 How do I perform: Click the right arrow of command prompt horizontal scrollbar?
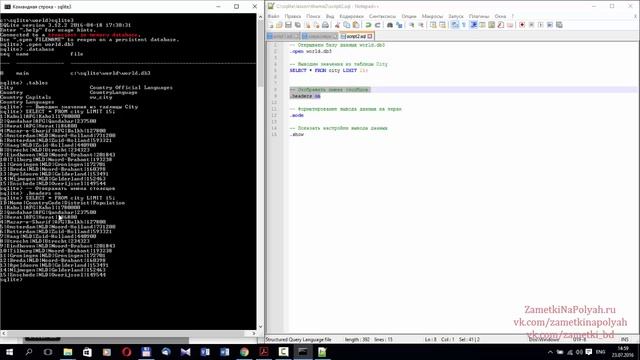click(x=253, y=333)
